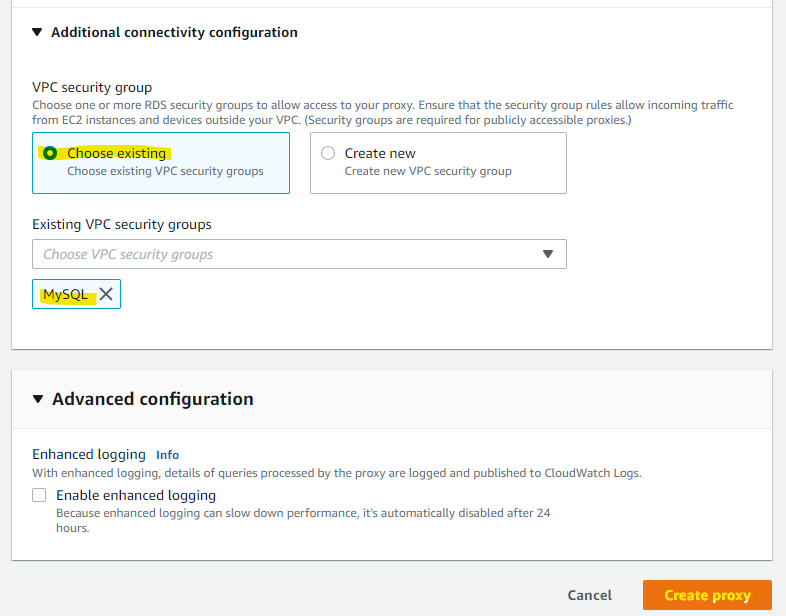Image resolution: width=786 pixels, height=616 pixels.
Task: Remove the MySQL security group tag
Action: (x=106, y=295)
